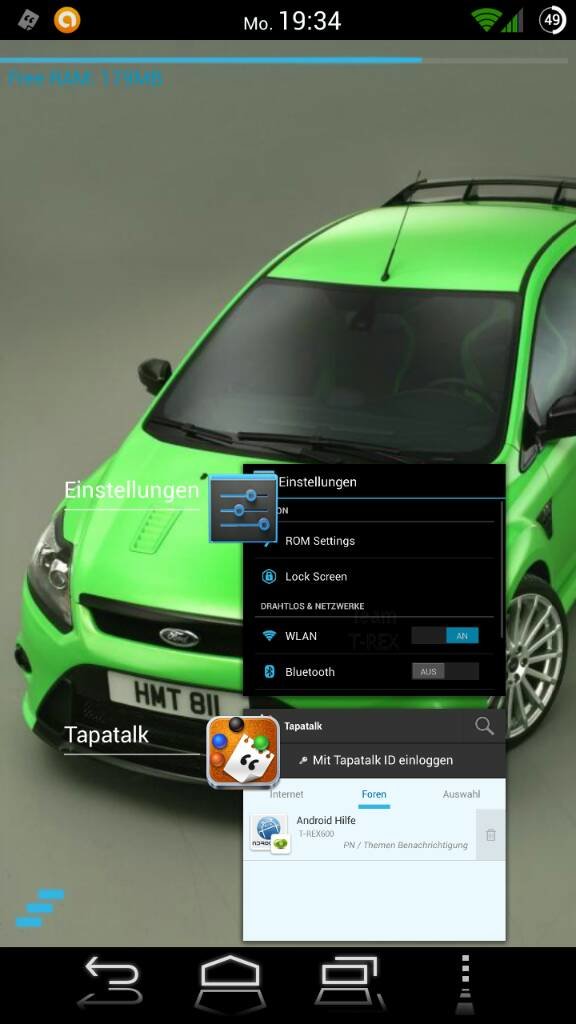576x1024 pixels.
Task: Switch to the Internet tab
Action: coord(287,794)
